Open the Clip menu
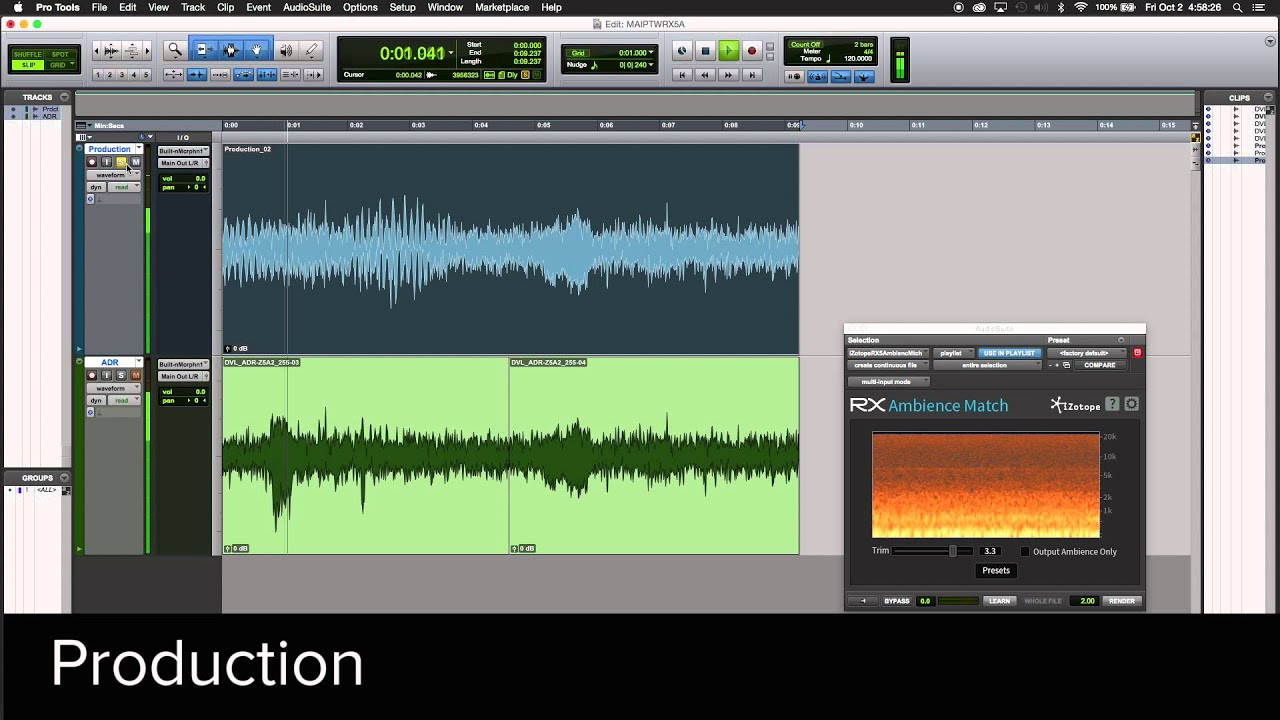 tap(225, 7)
